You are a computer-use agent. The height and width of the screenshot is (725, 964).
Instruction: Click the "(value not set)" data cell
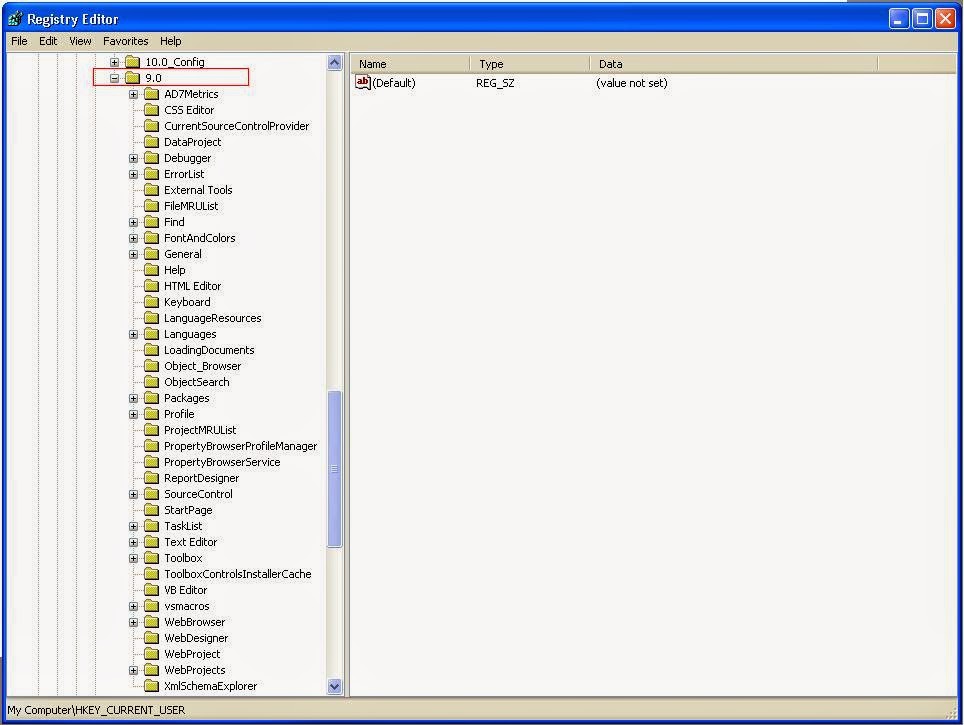[631, 82]
